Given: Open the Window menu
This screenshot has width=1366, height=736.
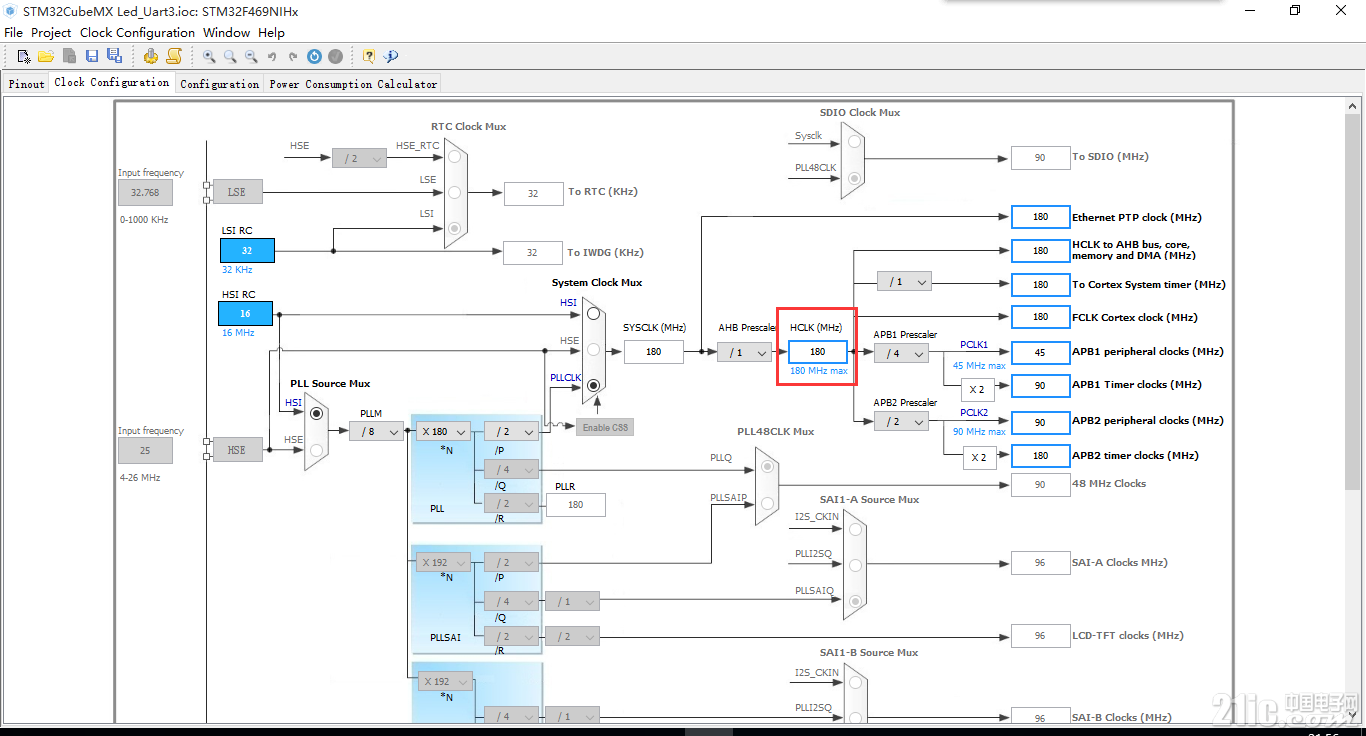Looking at the screenshot, I should (226, 32).
